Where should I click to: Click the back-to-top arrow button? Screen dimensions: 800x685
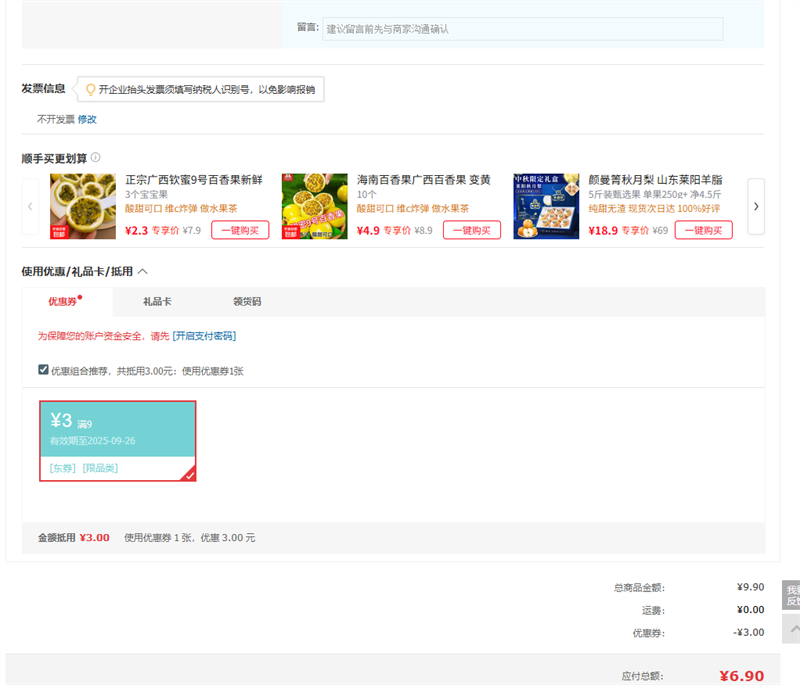(x=791, y=629)
